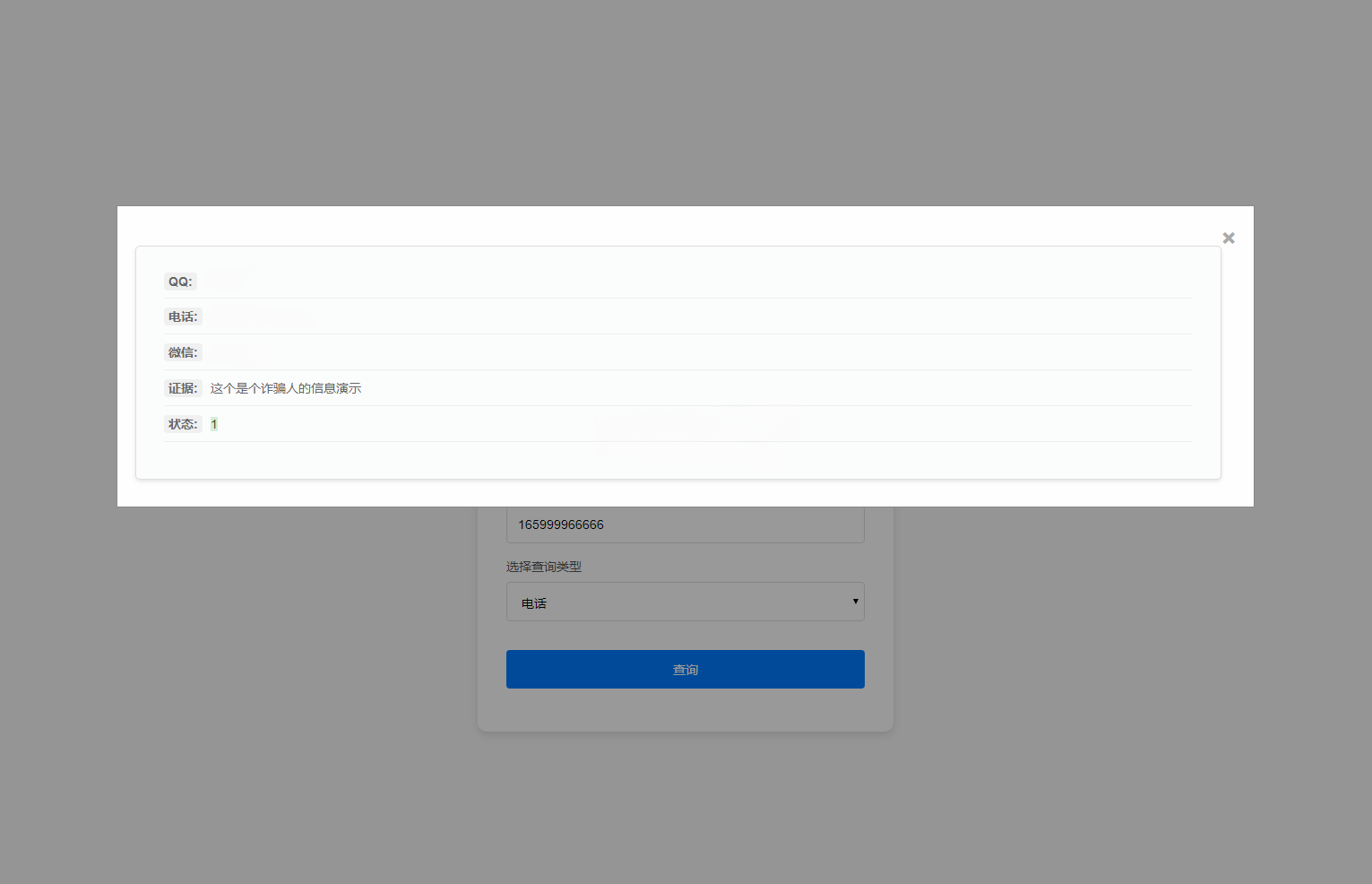Viewport: 1372px width, 884px height.
Task: Close the query result popup
Action: point(1229,238)
